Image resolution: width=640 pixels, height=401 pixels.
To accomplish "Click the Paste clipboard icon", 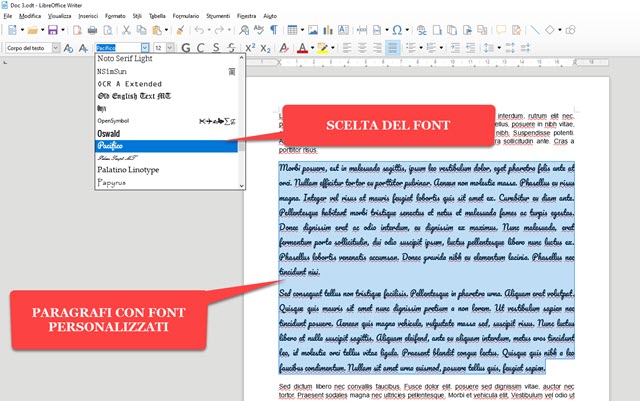I will 156,30.
